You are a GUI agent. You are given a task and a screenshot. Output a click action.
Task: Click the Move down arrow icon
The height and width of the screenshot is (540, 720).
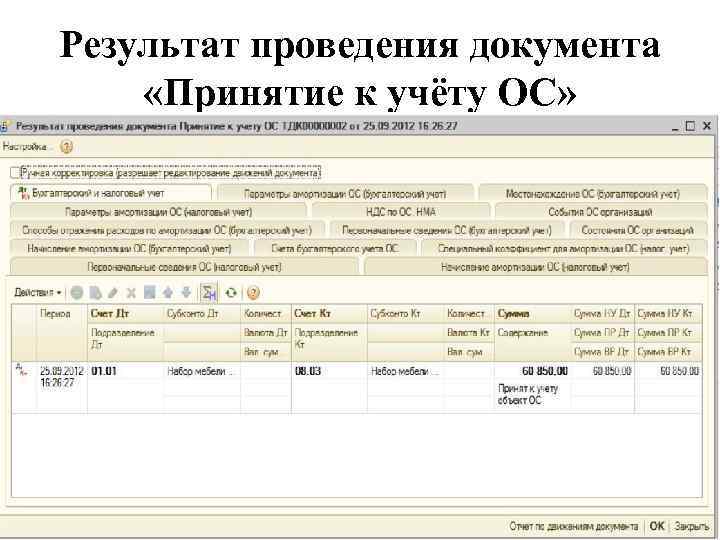(186, 292)
